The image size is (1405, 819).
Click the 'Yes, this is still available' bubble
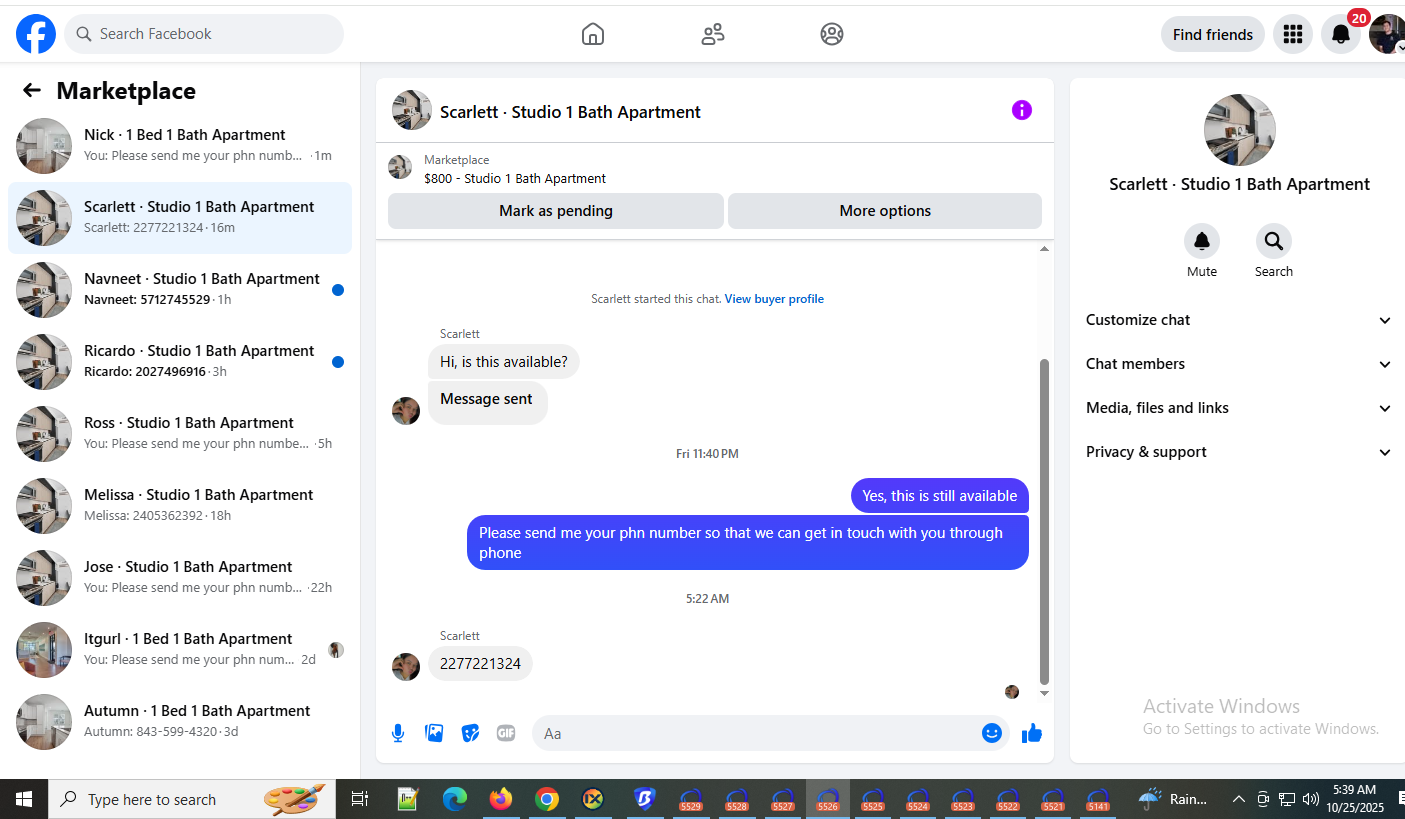(940, 496)
